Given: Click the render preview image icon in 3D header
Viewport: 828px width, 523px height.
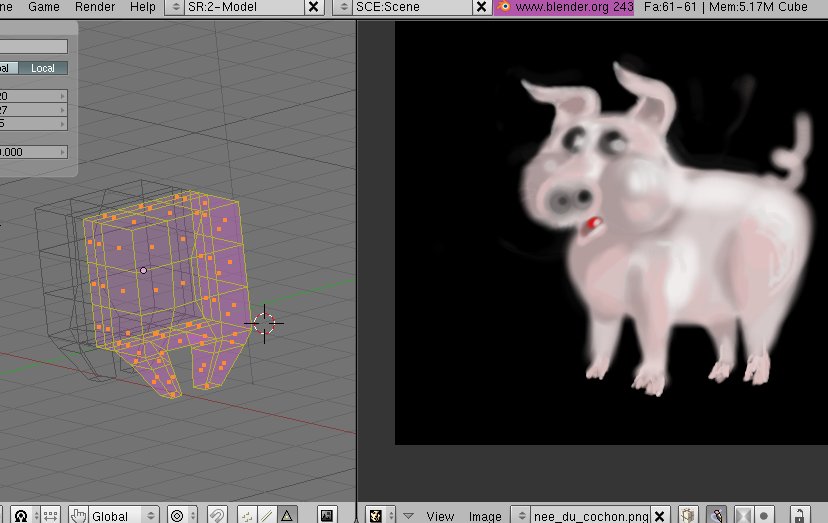Looking at the screenshot, I should click(x=327, y=515).
